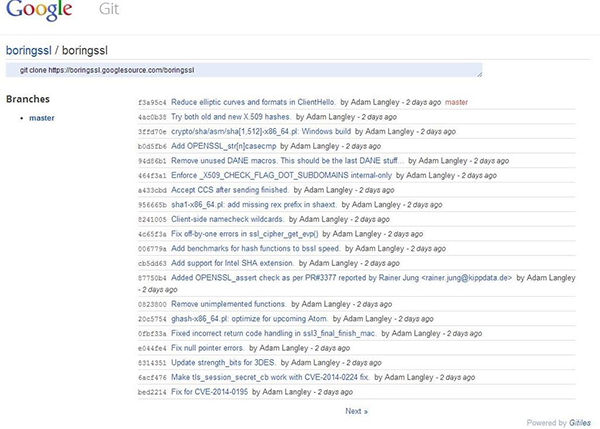Open commit 'Fixed incorrect return code handling'
Image resolution: width=600 pixels, height=429 pixels.
[274, 333]
